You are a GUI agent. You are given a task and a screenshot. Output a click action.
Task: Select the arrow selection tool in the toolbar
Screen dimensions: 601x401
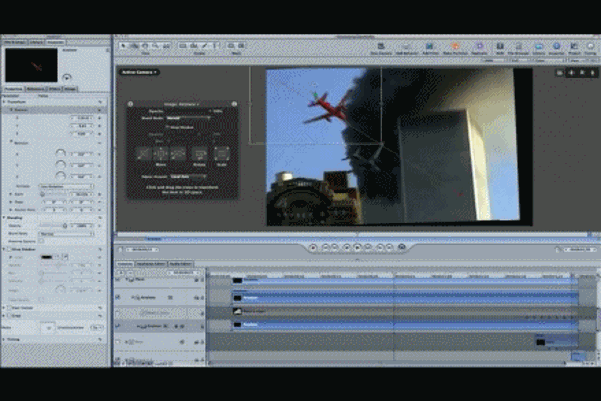(124, 45)
